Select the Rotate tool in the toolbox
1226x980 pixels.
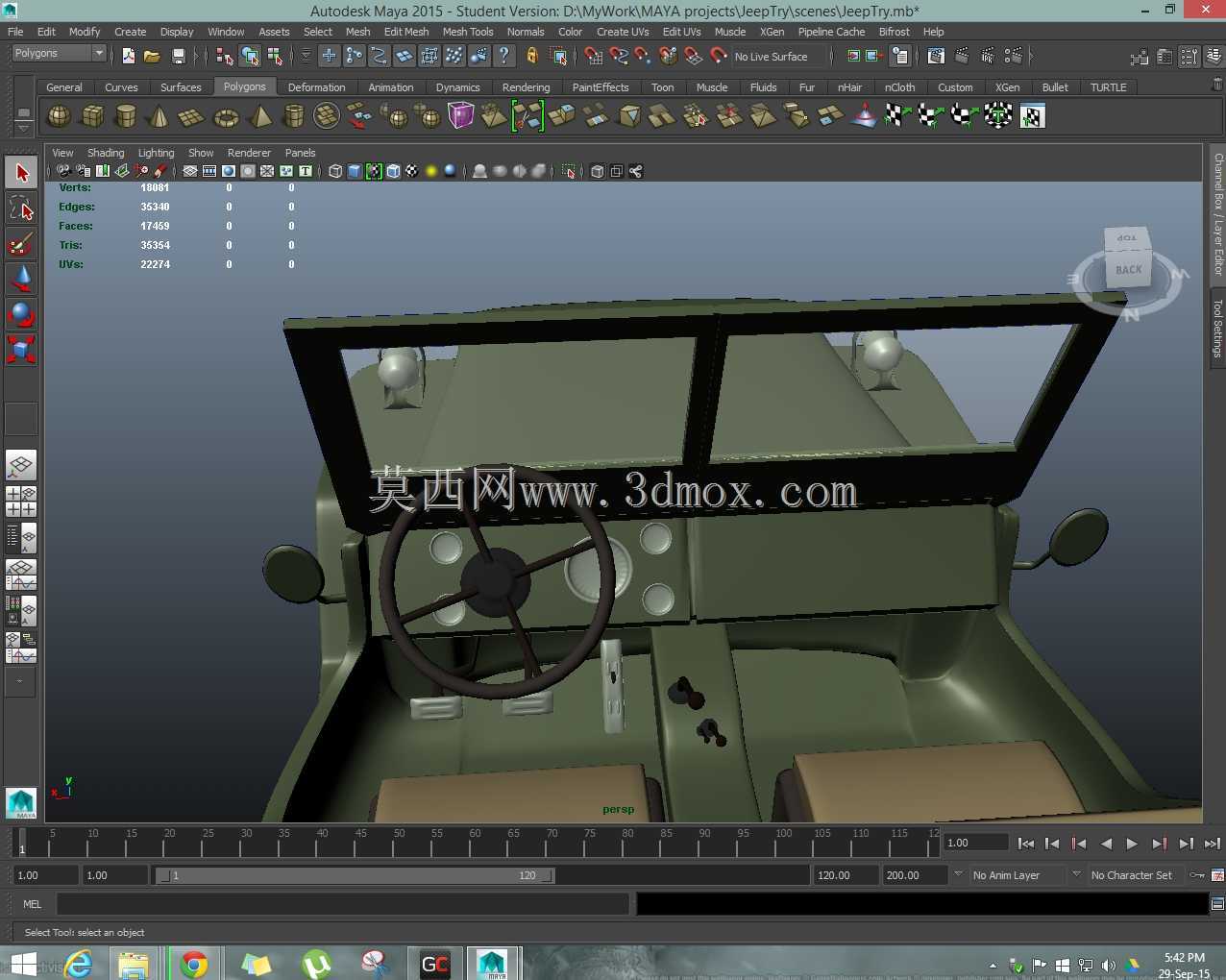coord(21,313)
